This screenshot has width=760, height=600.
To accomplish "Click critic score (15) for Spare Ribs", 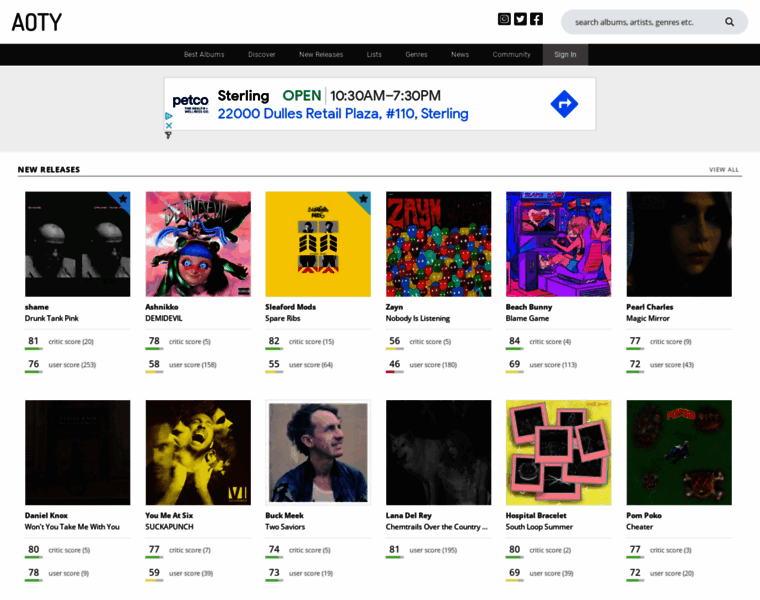I will click(x=311, y=342).
